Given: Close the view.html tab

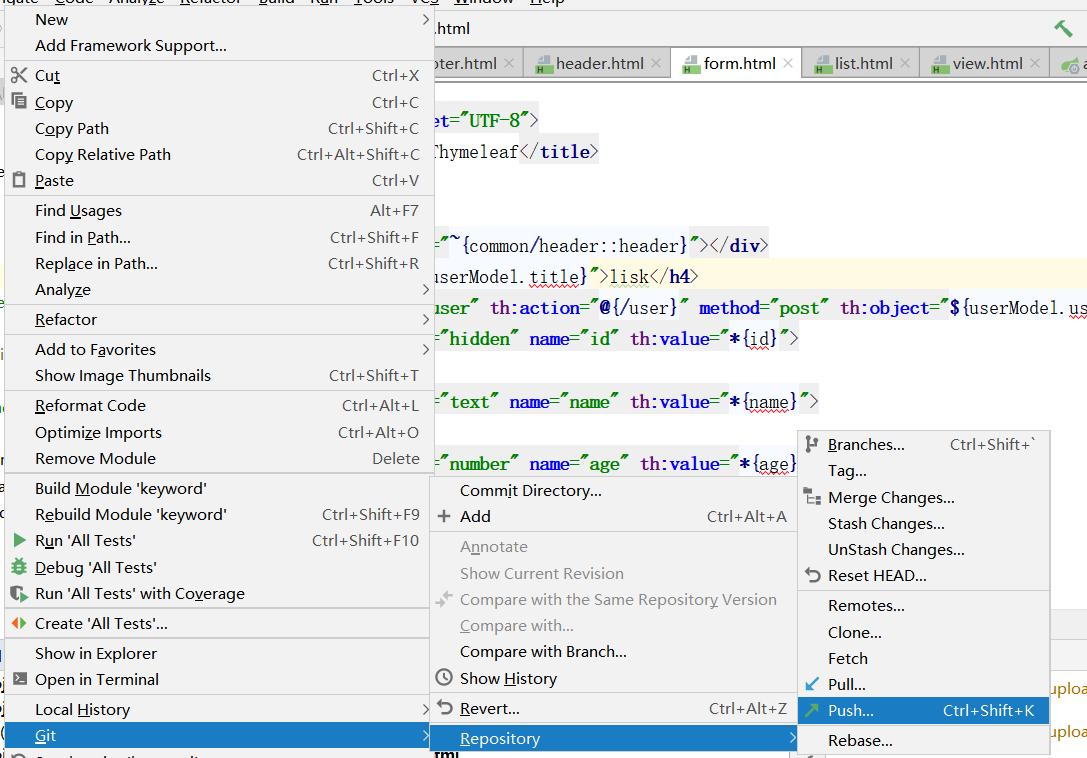Looking at the screenshot, I should coord(1035,63).
